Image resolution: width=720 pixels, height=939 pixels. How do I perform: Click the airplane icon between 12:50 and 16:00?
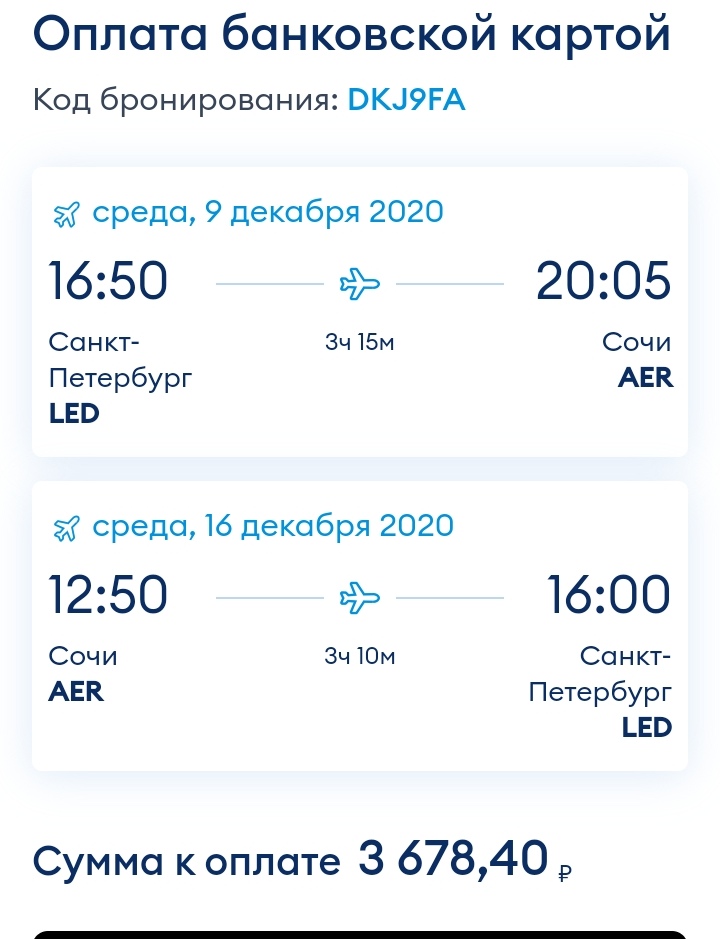click(360, 597)
